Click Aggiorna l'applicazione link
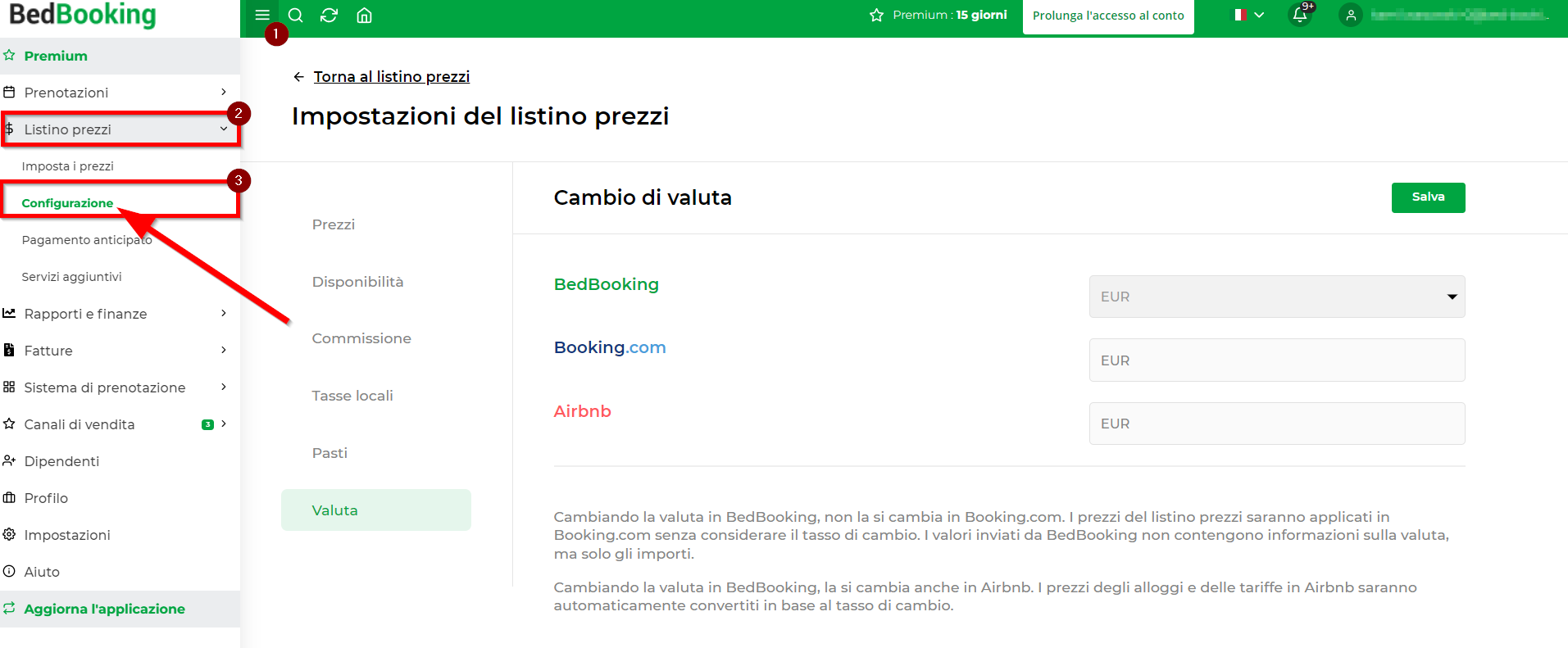The width and height of the screenshot is (1568, 648). click(x=105, y=609)
